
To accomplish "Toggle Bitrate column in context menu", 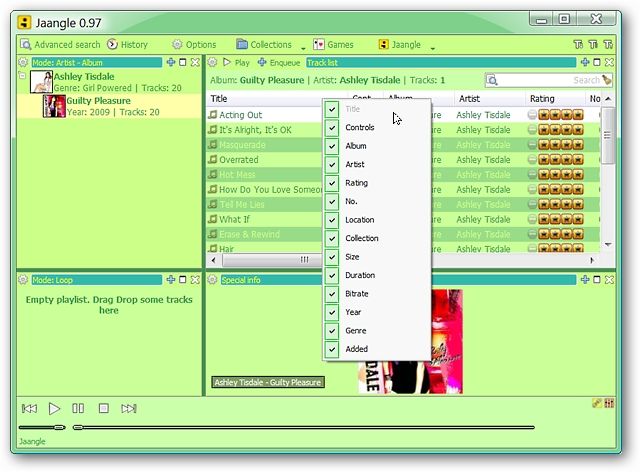I will click(x=376, y=294).
